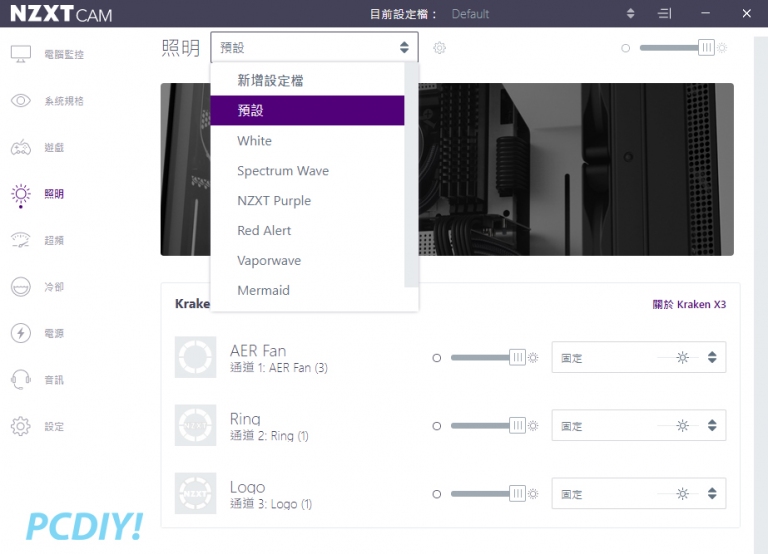Click Ring brightness maximum sun
The image size is (768, 554).
pyautogui.click(x=533, y=426)
